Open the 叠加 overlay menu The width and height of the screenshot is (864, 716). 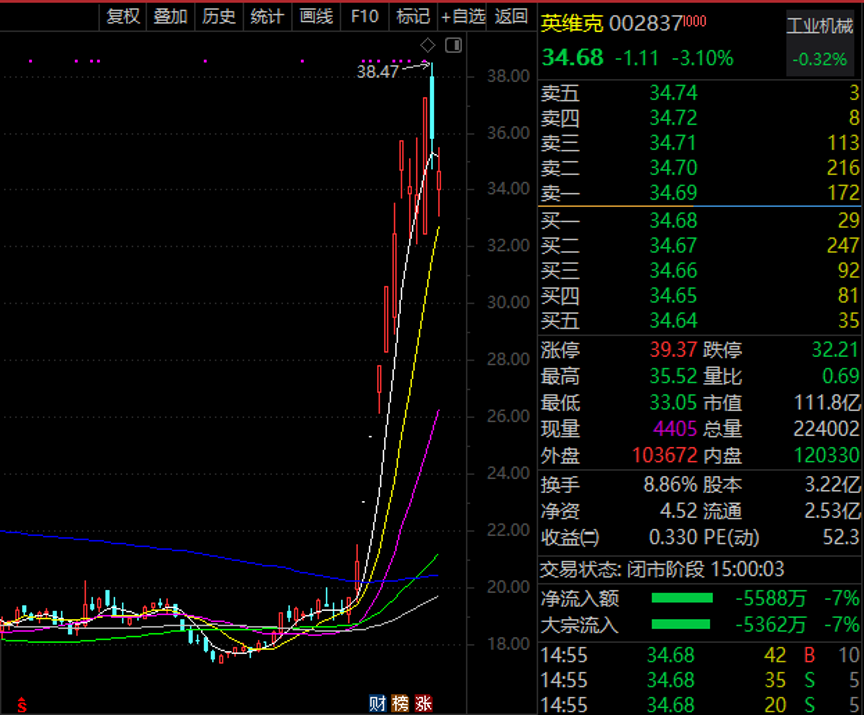pos(170,16)
